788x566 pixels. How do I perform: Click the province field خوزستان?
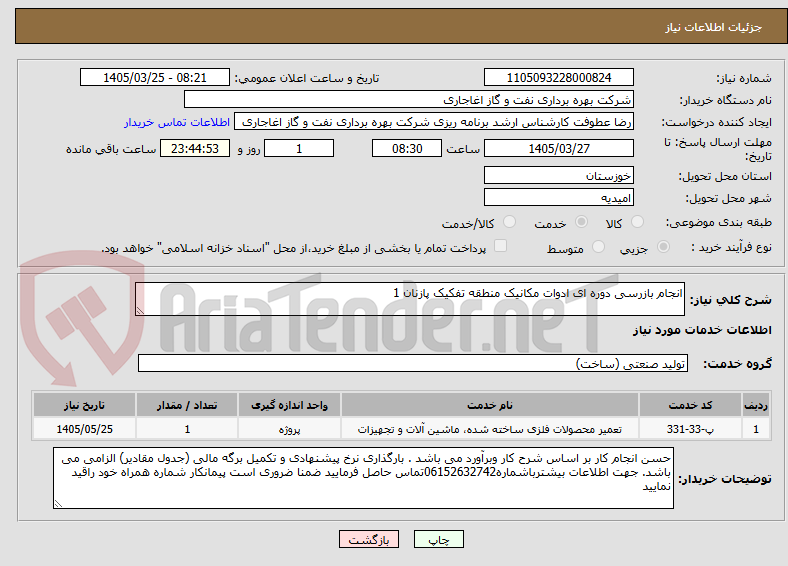[558, 175]
